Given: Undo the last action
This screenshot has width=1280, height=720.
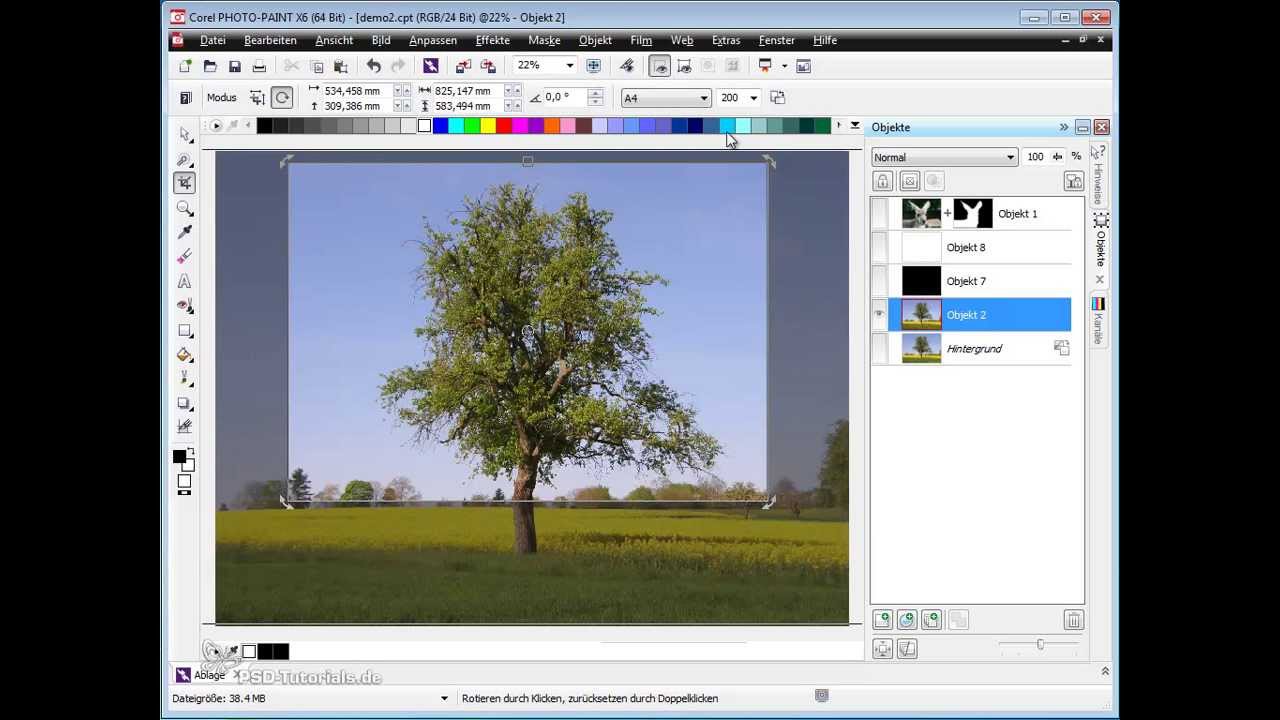Looking at the screenshot, I should pyautogui.click(x=373, y=66).
